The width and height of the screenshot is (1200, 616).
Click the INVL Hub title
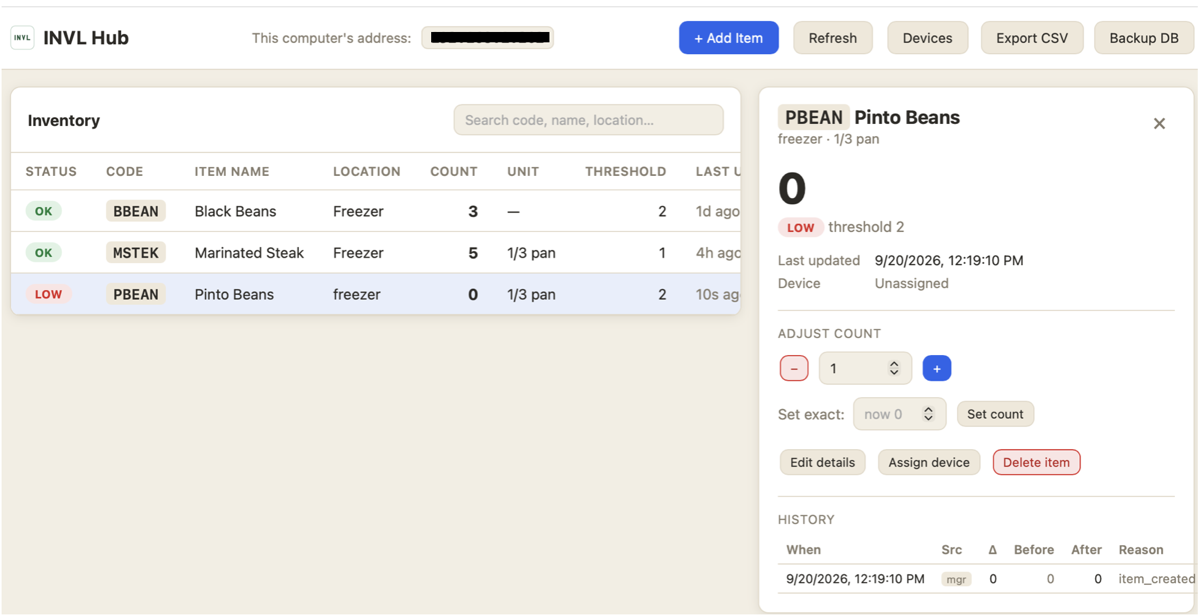pyautogui.click(x=86, y=38)
